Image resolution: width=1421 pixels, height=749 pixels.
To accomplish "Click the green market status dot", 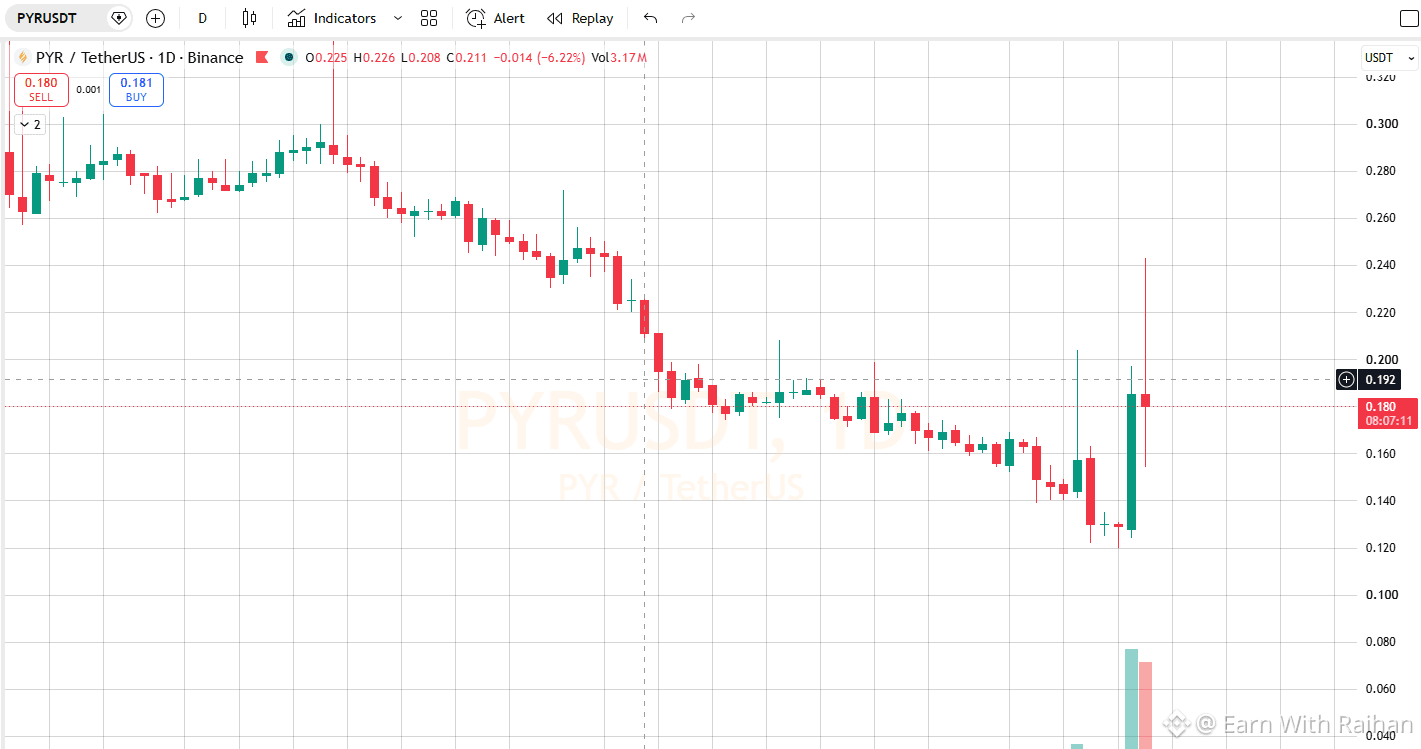I will [x=289, y=57].
